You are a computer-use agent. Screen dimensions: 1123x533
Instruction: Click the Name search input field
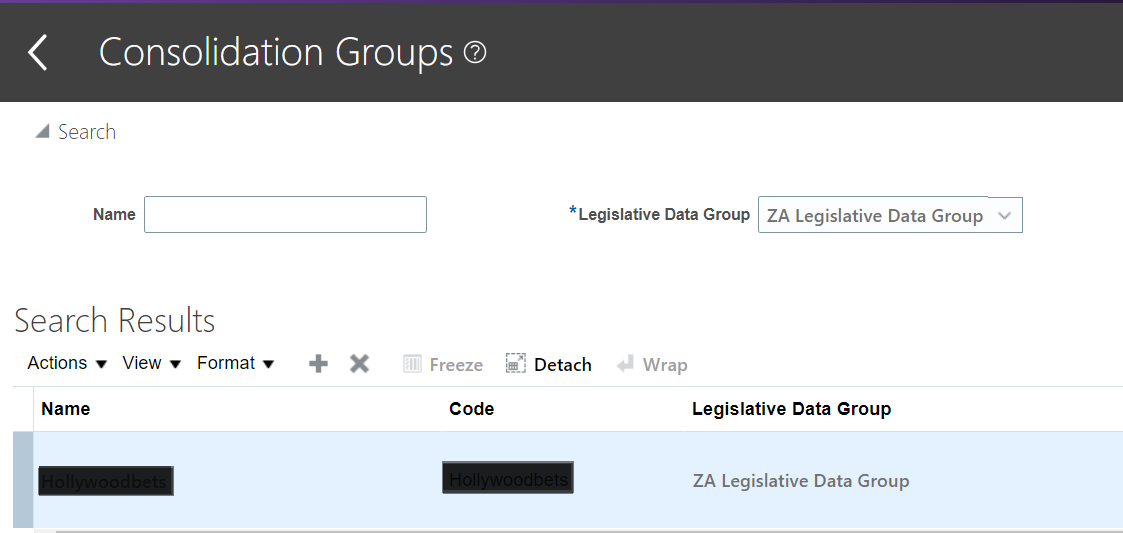click(x=285, y=214)
